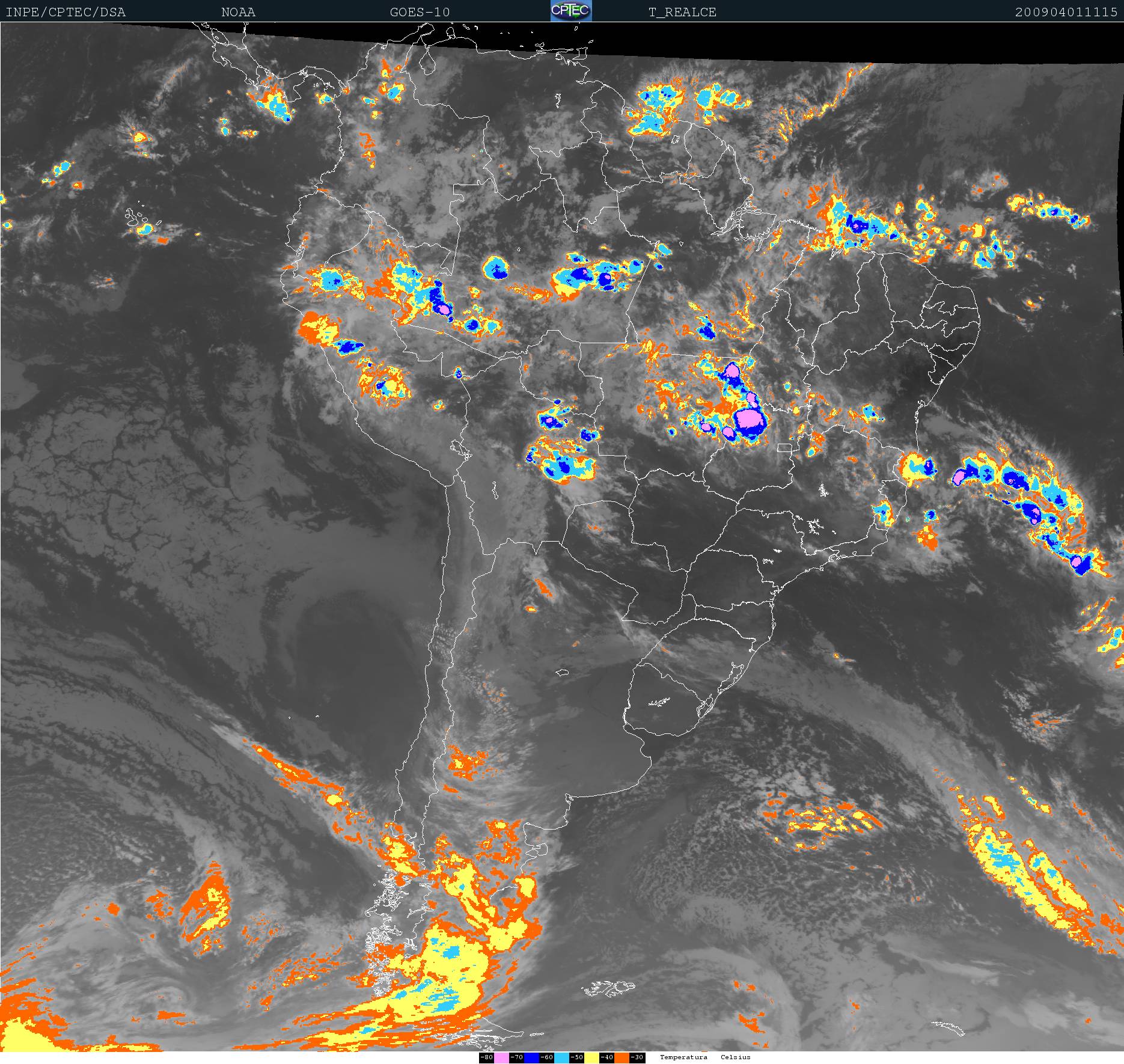Click the 200904011115 timestamp
1124x1064 pixels.
[1066, 12]
